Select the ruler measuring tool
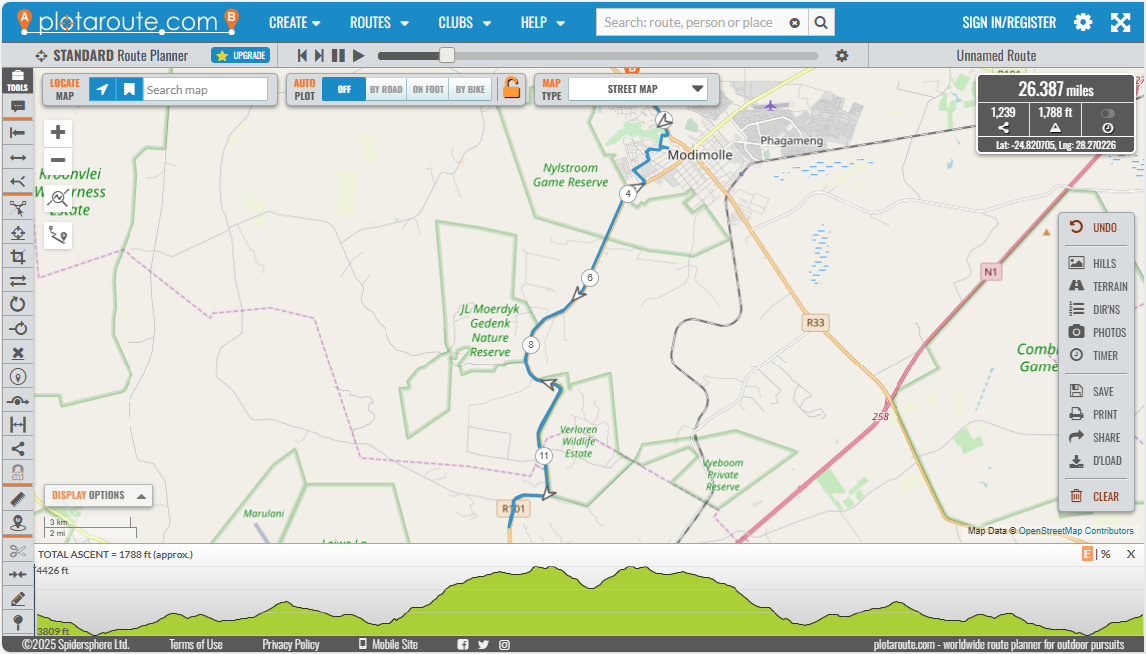Screen dimensions: 1146x654 [x=18, y=499]
